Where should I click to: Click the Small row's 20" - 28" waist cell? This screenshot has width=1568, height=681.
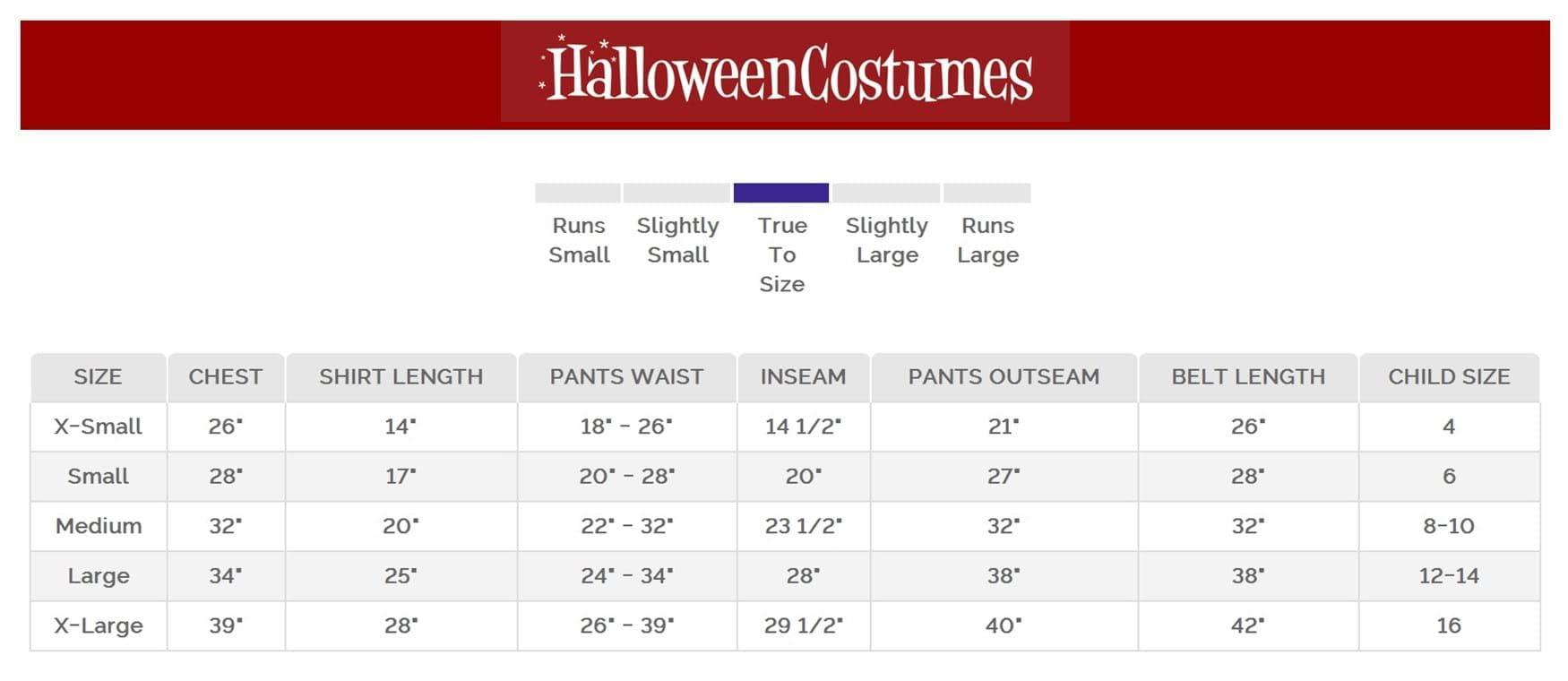pyautogui.click(x=626, y=476)
